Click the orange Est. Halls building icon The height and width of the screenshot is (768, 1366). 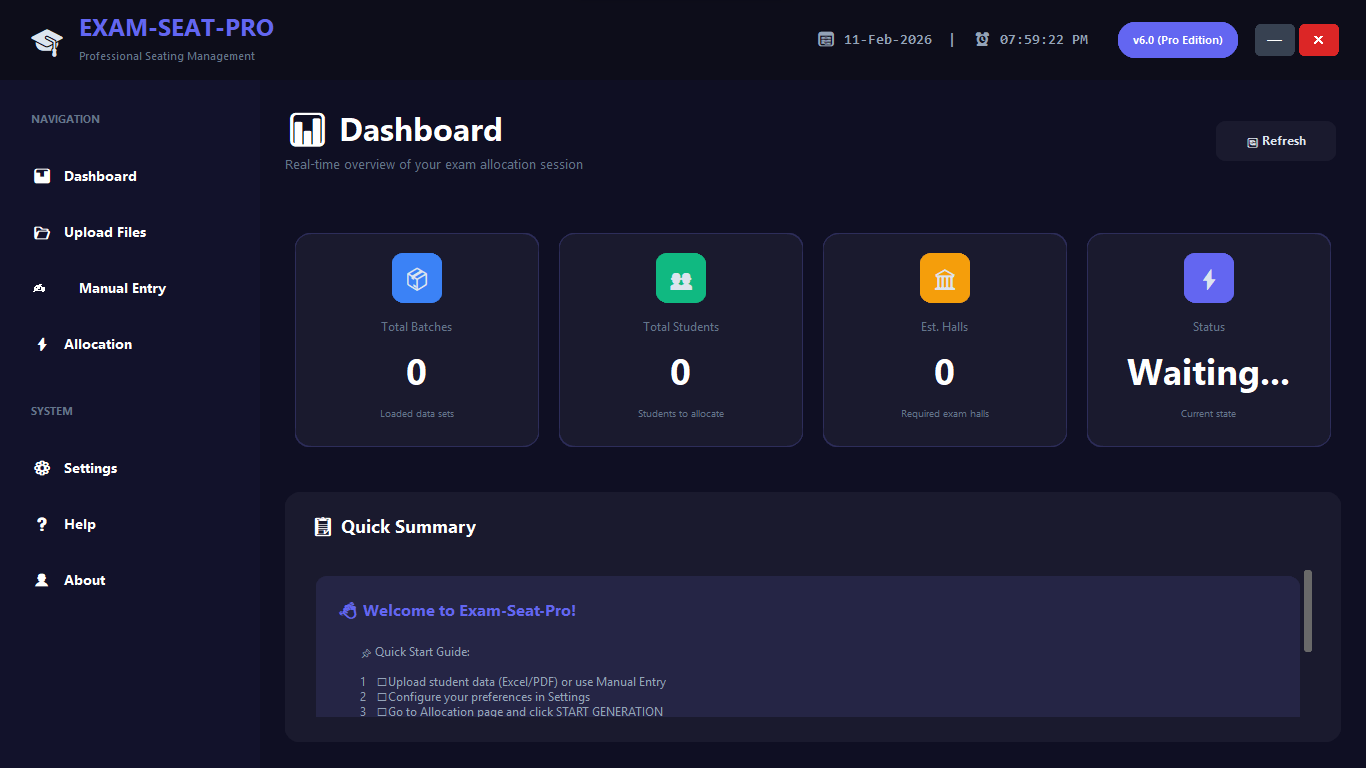(945, 278)
